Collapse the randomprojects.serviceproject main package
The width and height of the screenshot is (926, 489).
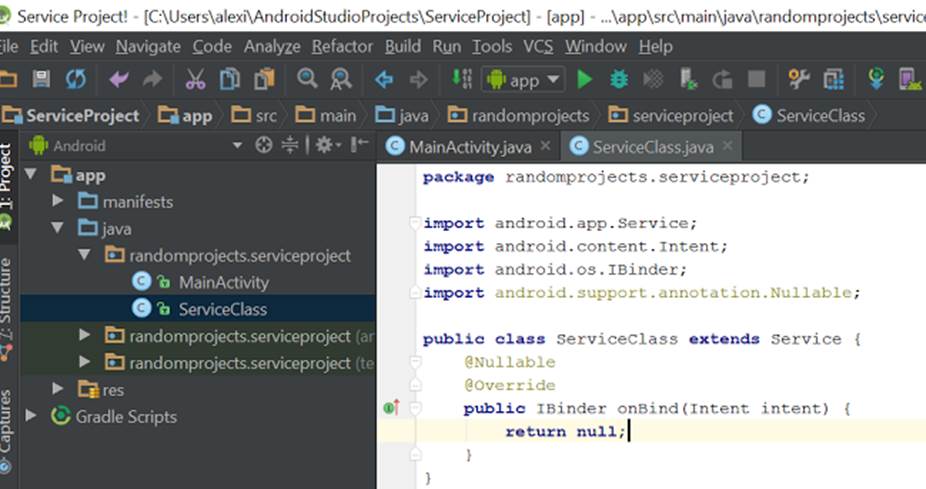pos(84,255)
